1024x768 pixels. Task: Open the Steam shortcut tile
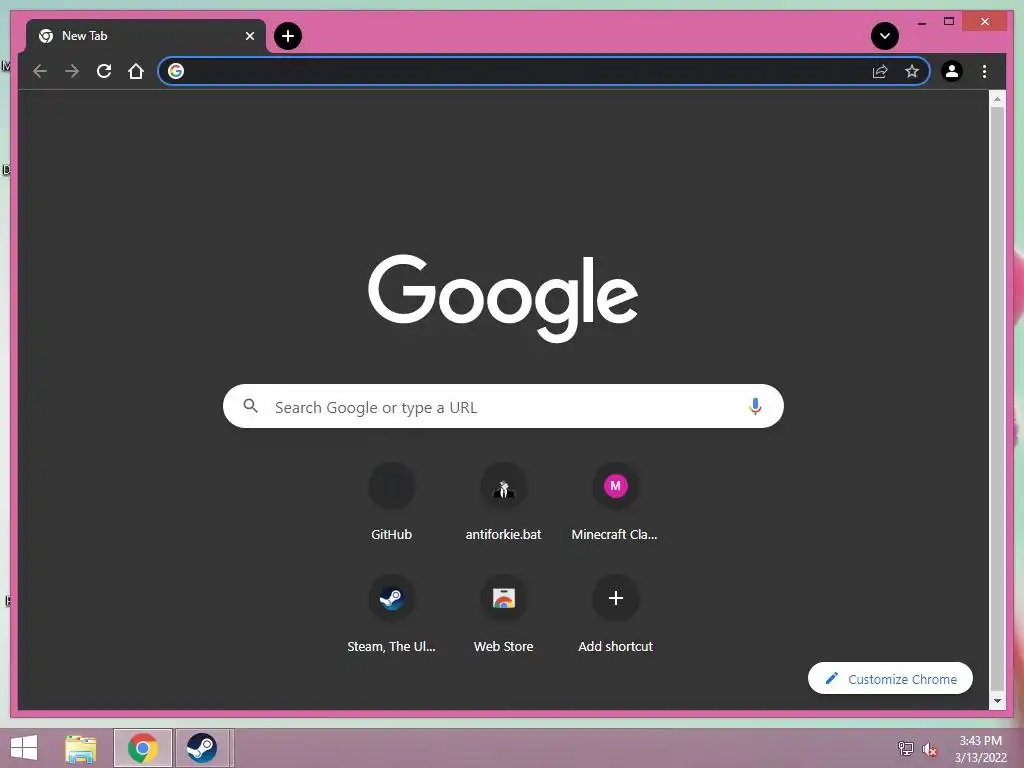(x=391, y=615)
